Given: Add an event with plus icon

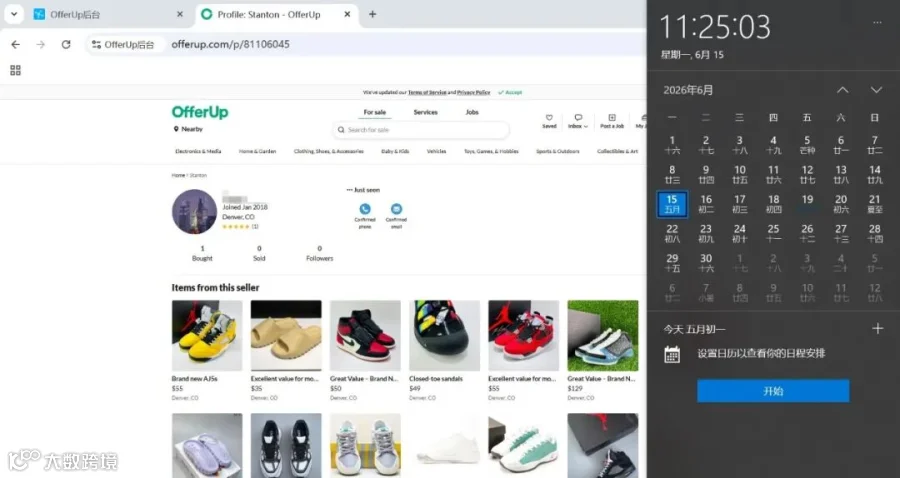Looking at the screenshot, I should point(878,328).
